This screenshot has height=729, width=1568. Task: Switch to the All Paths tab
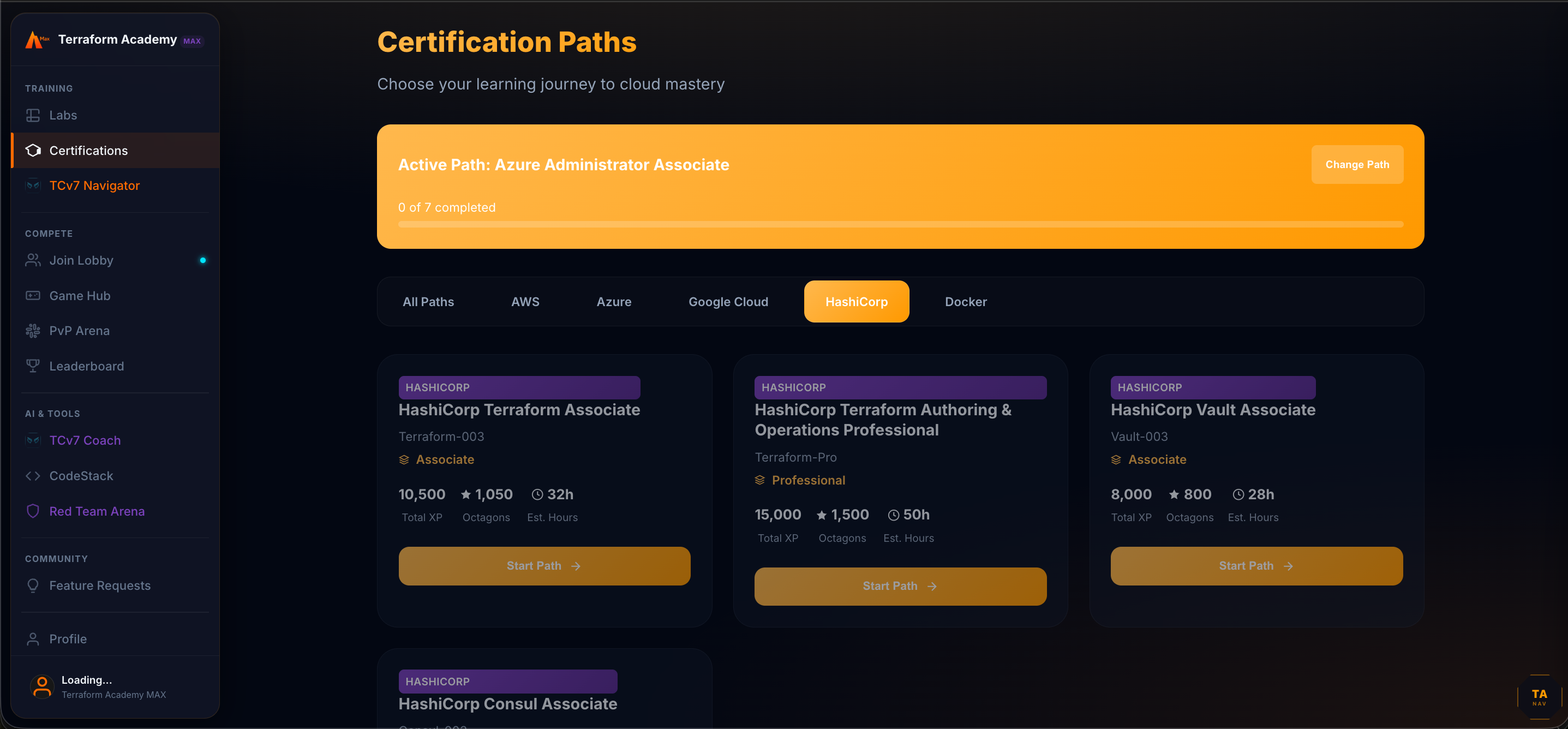[428, 301]
